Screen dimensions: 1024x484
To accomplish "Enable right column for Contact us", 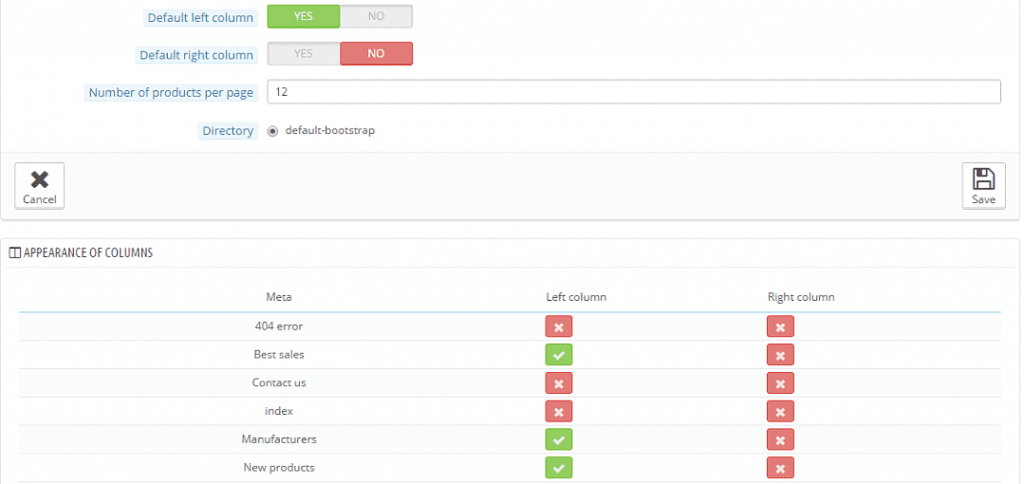I will 780,383.
